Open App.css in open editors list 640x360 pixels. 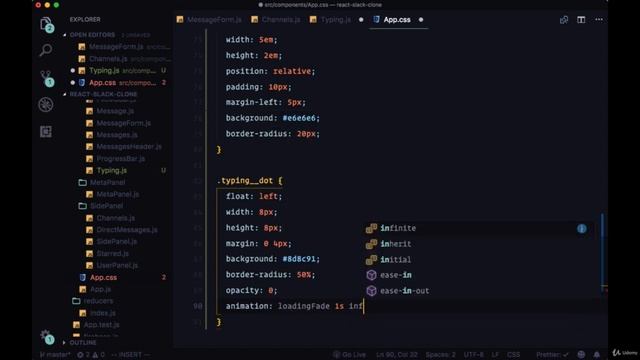(102, 82)
